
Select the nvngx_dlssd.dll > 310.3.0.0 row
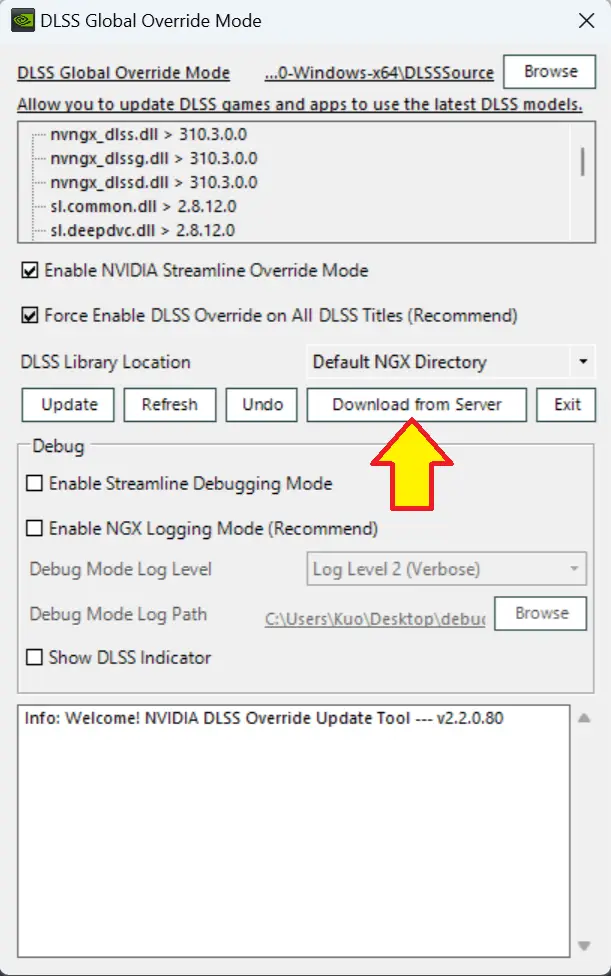[154, 182]
